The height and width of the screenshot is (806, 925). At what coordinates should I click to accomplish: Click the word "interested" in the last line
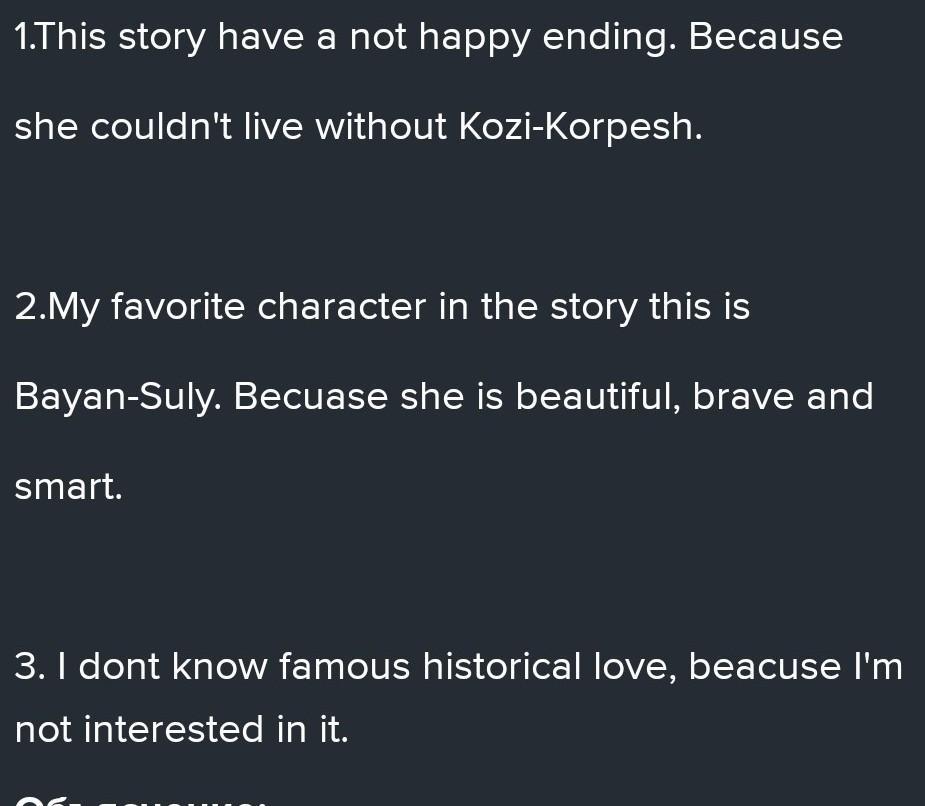click(x=173, y=729)
